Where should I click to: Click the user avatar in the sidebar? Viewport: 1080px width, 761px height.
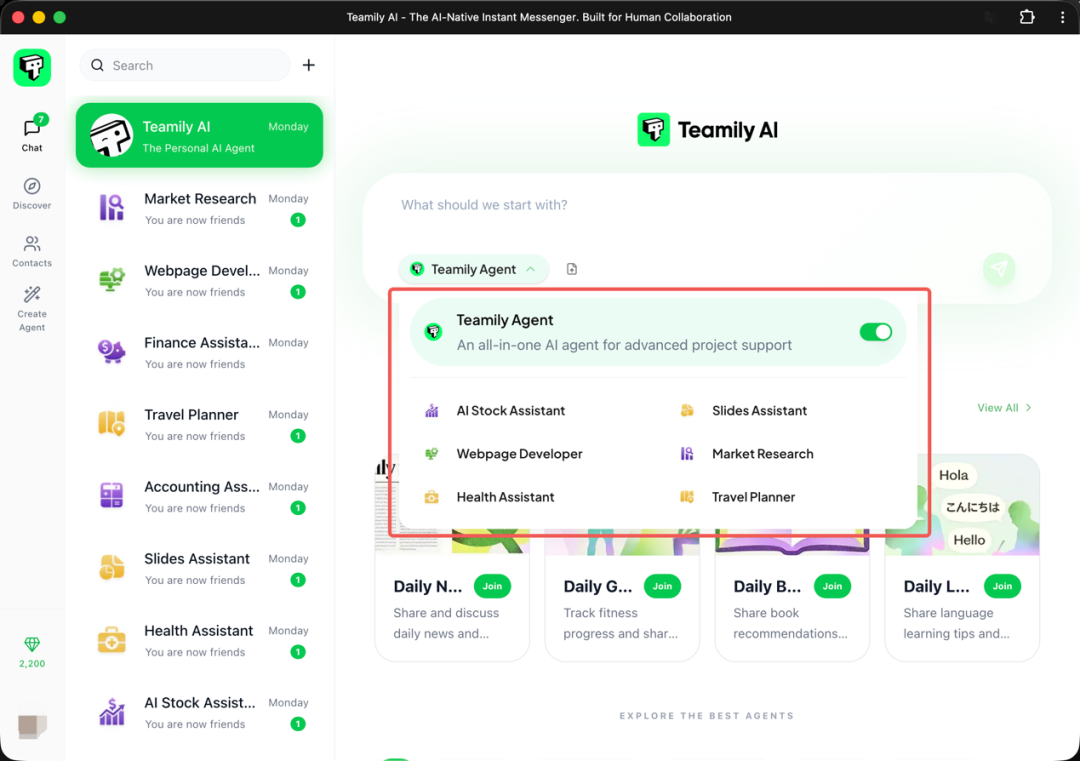(32, 726)
